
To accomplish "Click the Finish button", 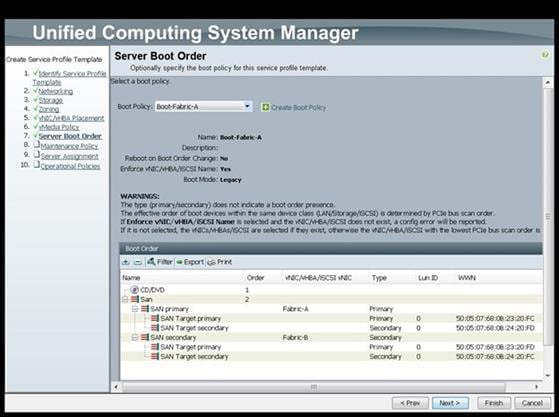I will point(494,403).
